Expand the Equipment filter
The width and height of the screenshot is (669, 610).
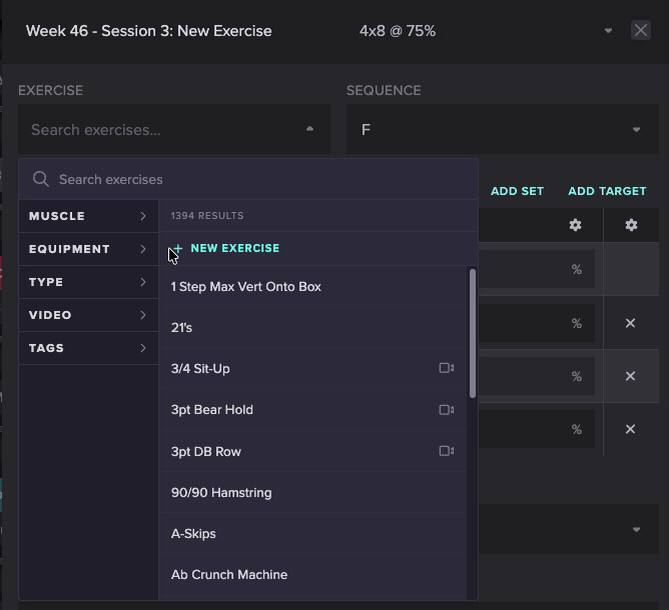88,249
